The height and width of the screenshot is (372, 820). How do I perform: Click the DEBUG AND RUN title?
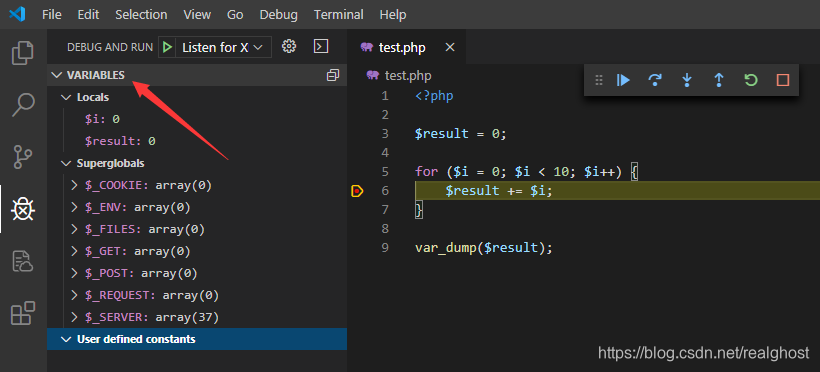tap(110, 48)
